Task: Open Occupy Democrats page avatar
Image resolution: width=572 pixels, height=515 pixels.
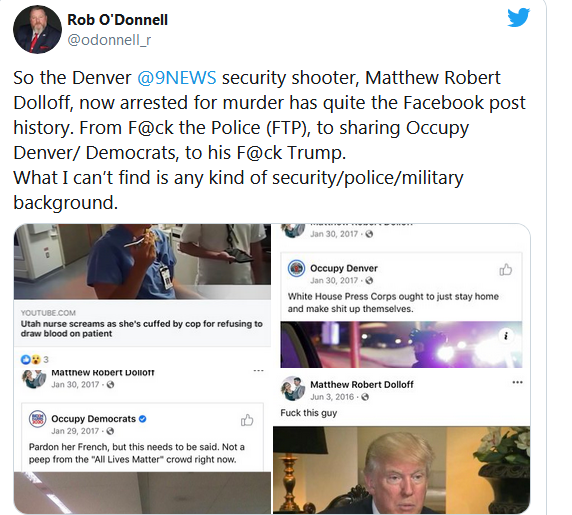Action: coord(37,419)
